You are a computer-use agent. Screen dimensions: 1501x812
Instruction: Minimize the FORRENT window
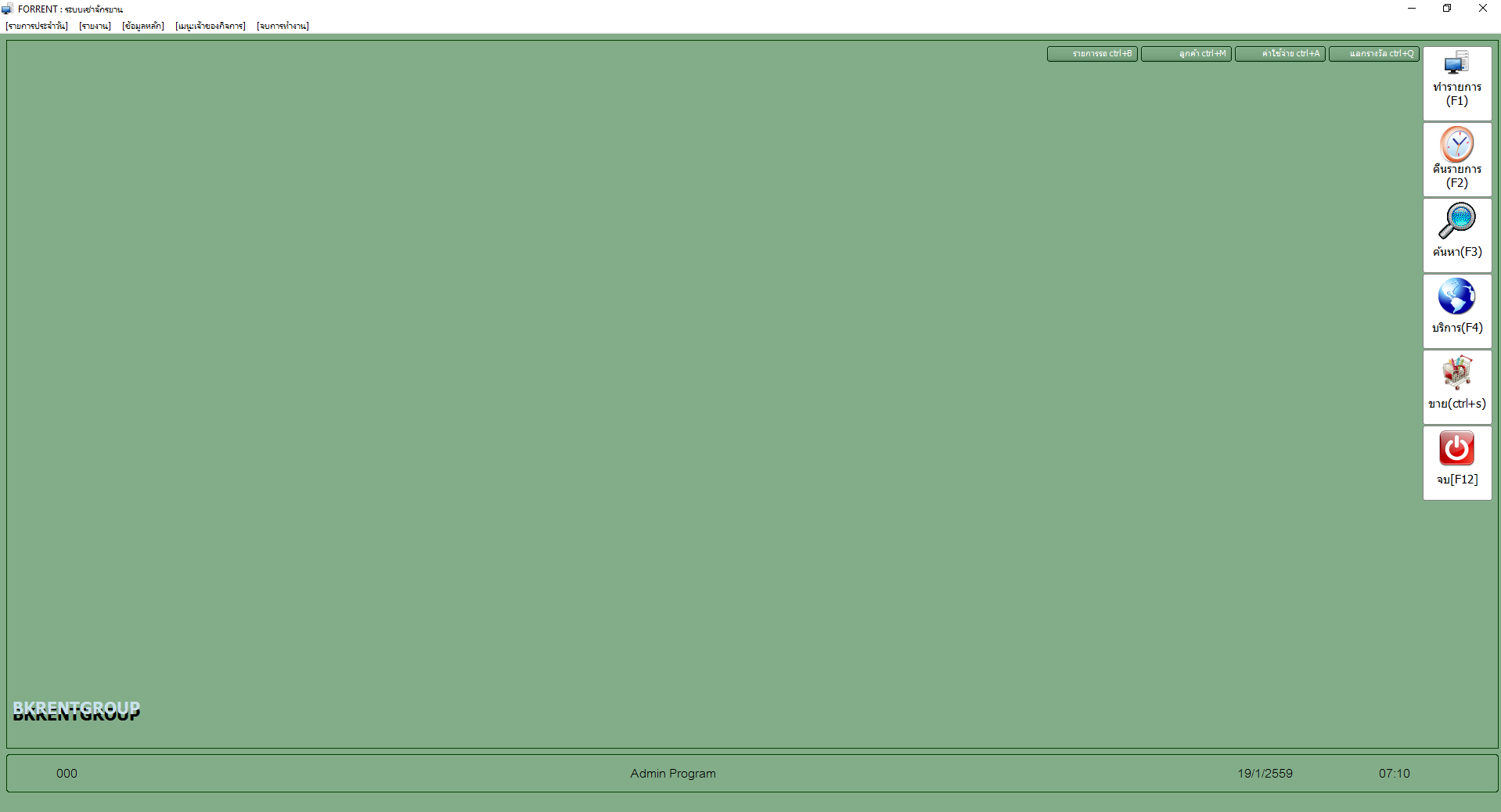pyautogui.click(x=1412, y=9)
